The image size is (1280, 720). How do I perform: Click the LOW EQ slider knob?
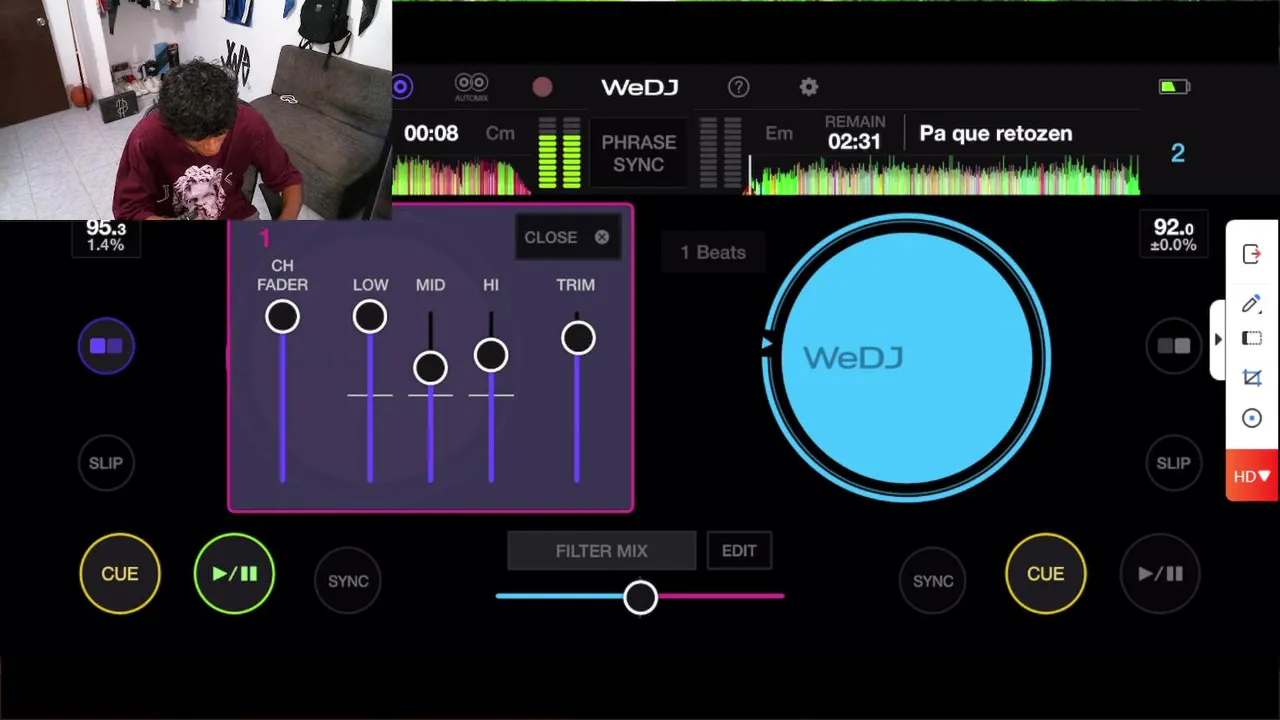[x=370, y=317]
